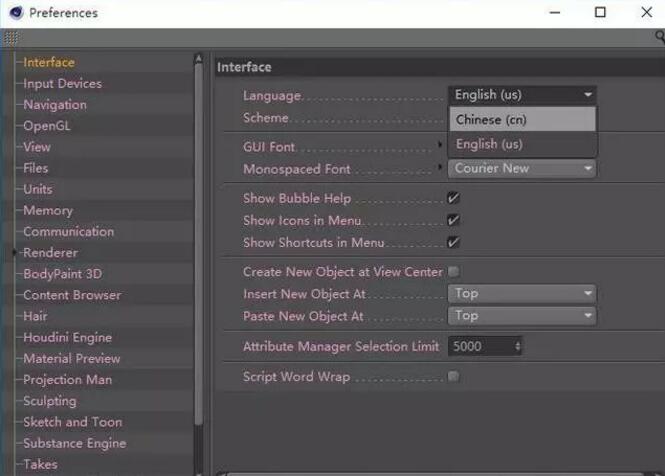Open Paste New Object At dropdown

(x=521, y=316)
